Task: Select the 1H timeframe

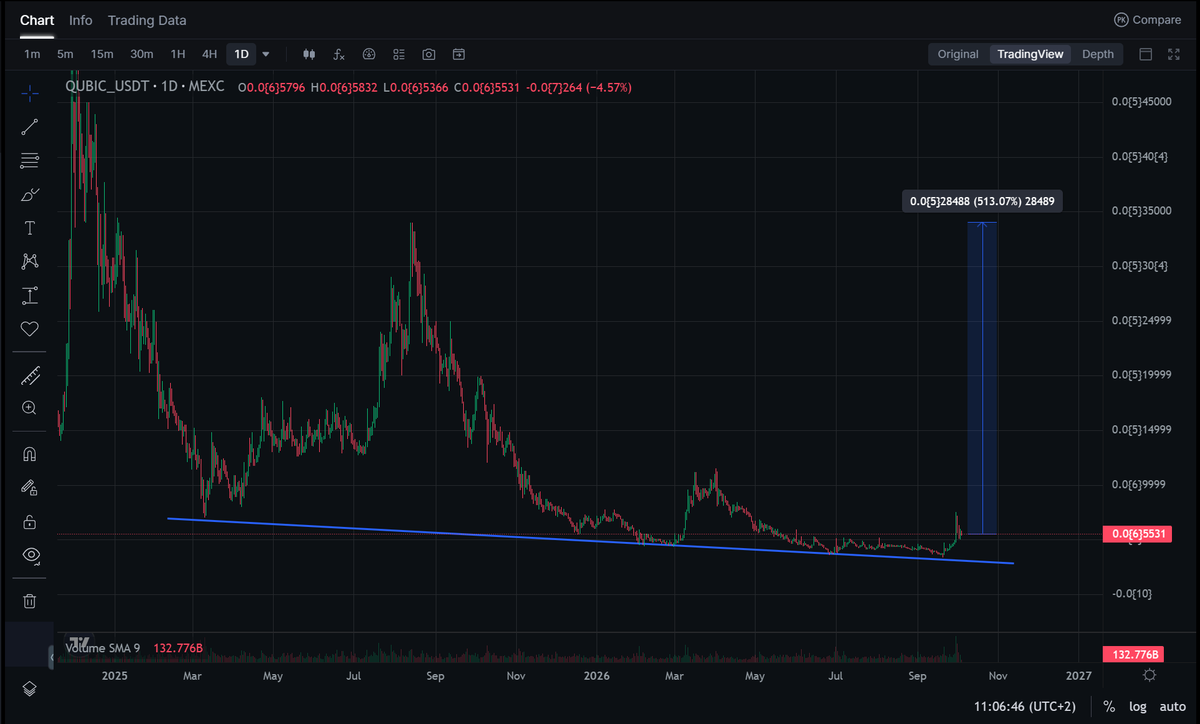Action: (x=178, y=54)
